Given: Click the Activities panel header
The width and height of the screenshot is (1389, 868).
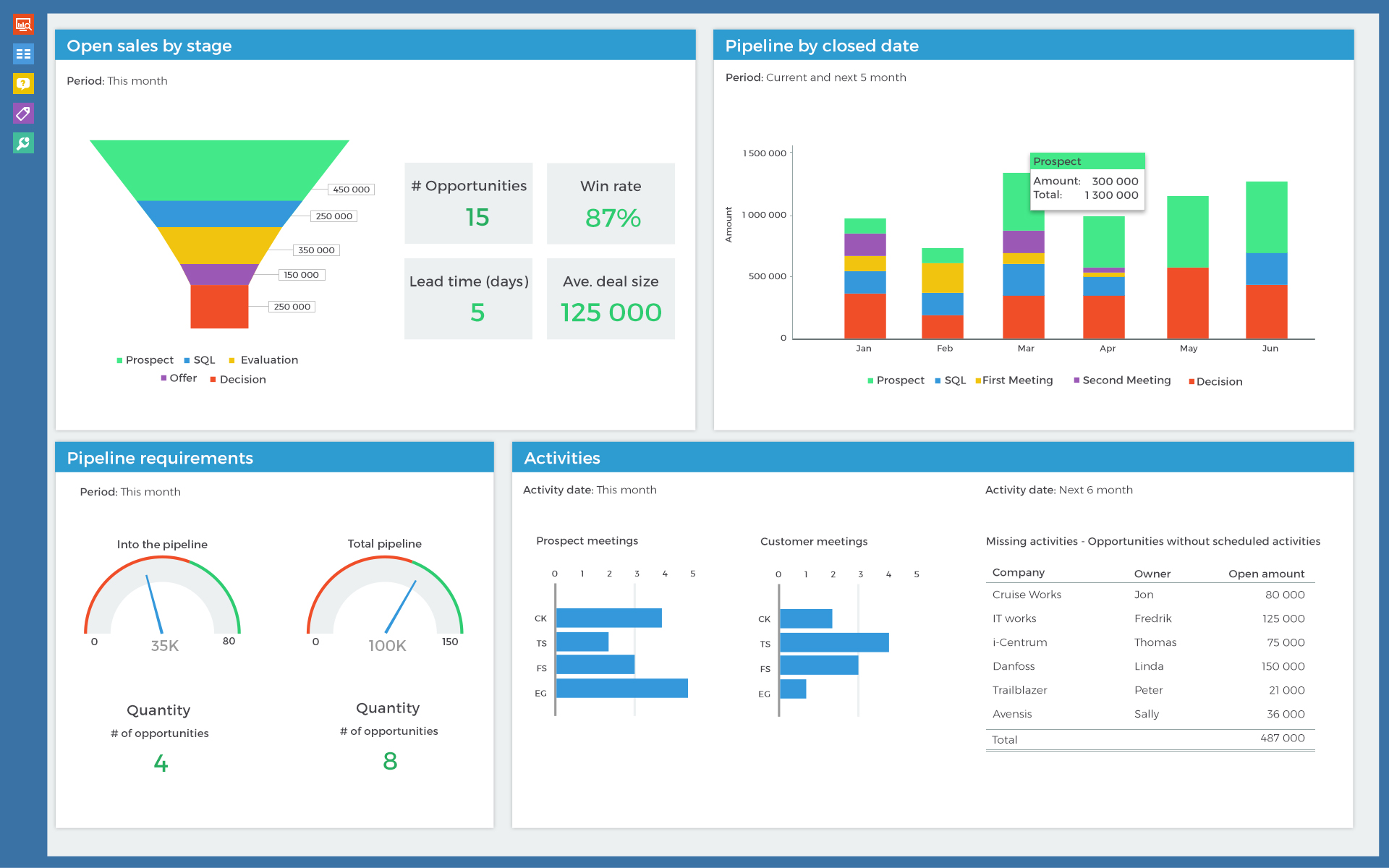Looking at the screenshot, I should (x=561, y=457).
